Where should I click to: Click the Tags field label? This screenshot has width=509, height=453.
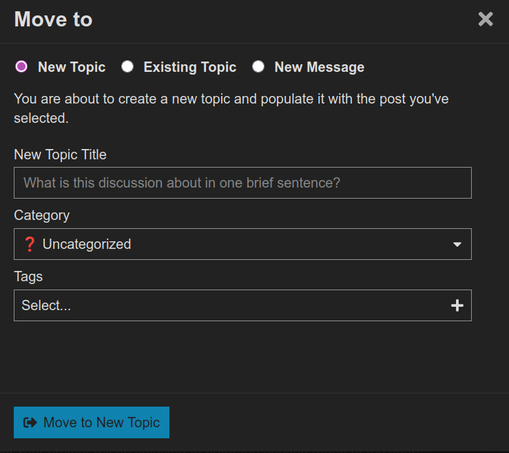(28, 277)
